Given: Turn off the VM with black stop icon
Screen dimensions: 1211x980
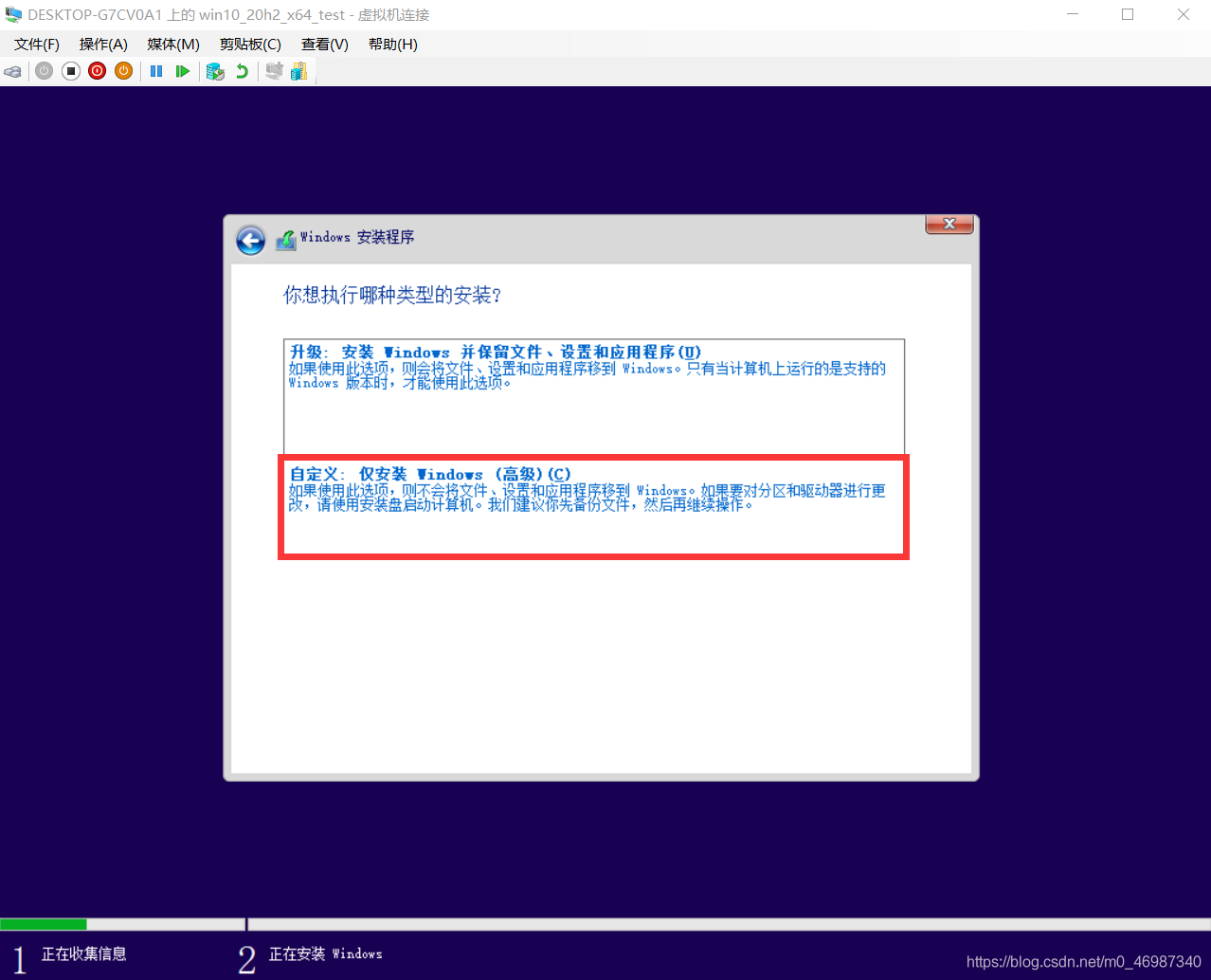Looking at the screenshot, I should pyautogui.click(x=70, y=71).
